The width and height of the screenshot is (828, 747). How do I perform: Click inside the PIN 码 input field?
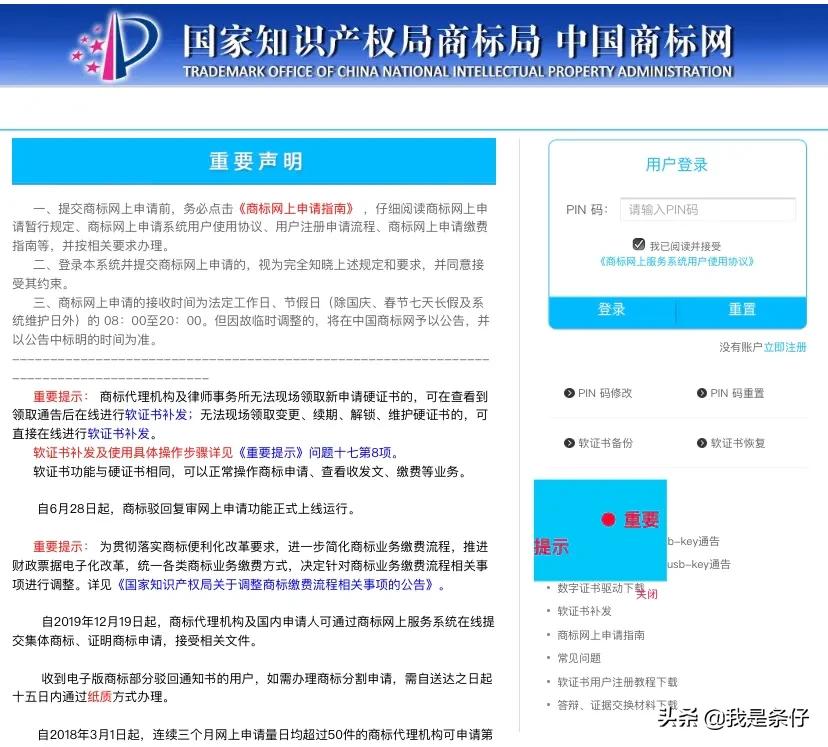click(708, 210)
